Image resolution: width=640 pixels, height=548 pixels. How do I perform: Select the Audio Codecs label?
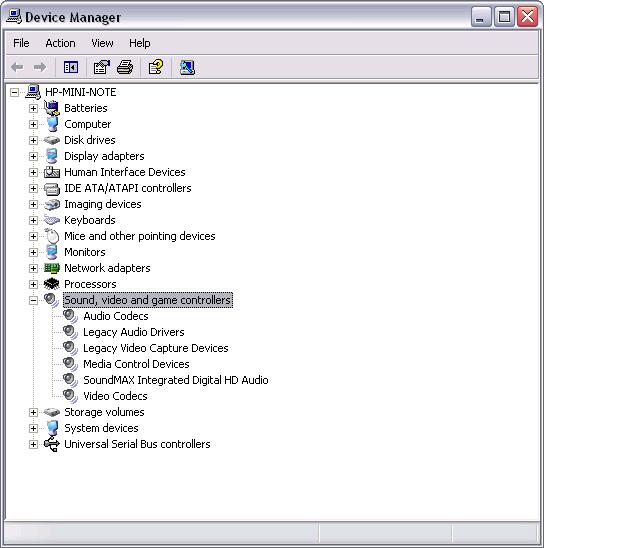pyautogui.click(x=116, y=316)
